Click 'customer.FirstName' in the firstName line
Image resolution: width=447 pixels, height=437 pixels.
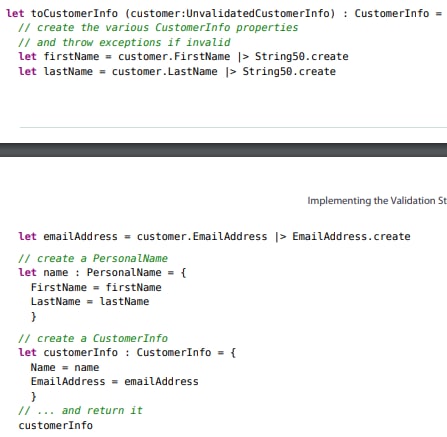click(174, 57)
